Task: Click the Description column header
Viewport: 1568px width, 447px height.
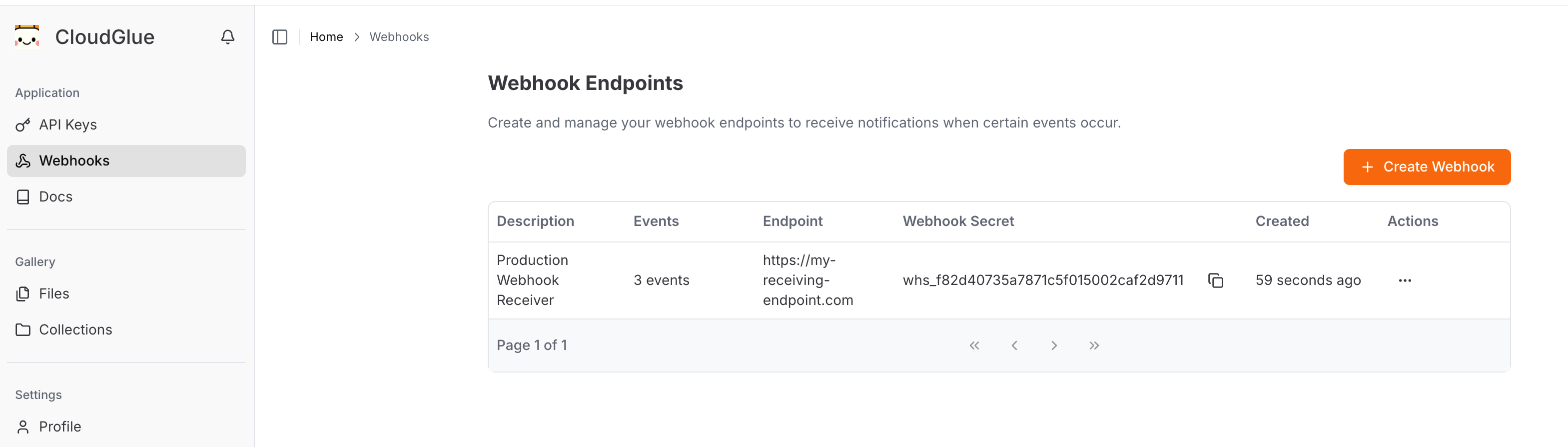Action: point(535,221)
